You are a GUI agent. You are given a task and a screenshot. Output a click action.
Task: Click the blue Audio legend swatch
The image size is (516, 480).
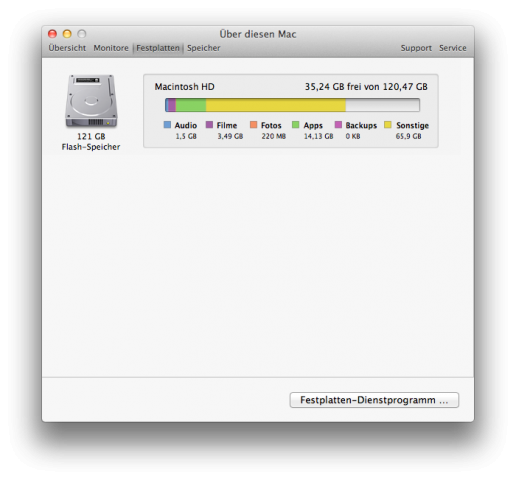click(167, 125)
